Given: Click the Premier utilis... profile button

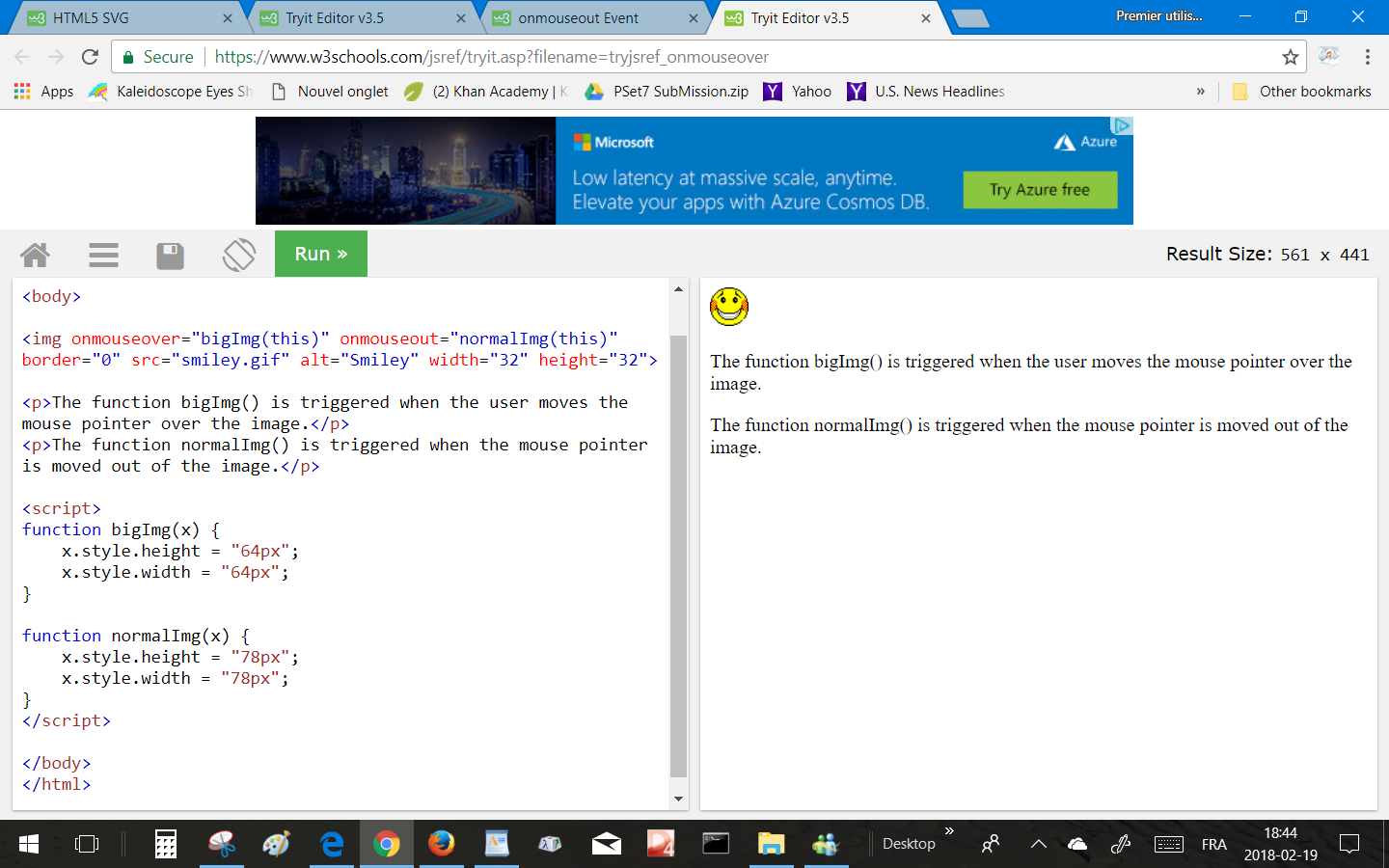Looking at the screenshot, I should point(1158,16).
